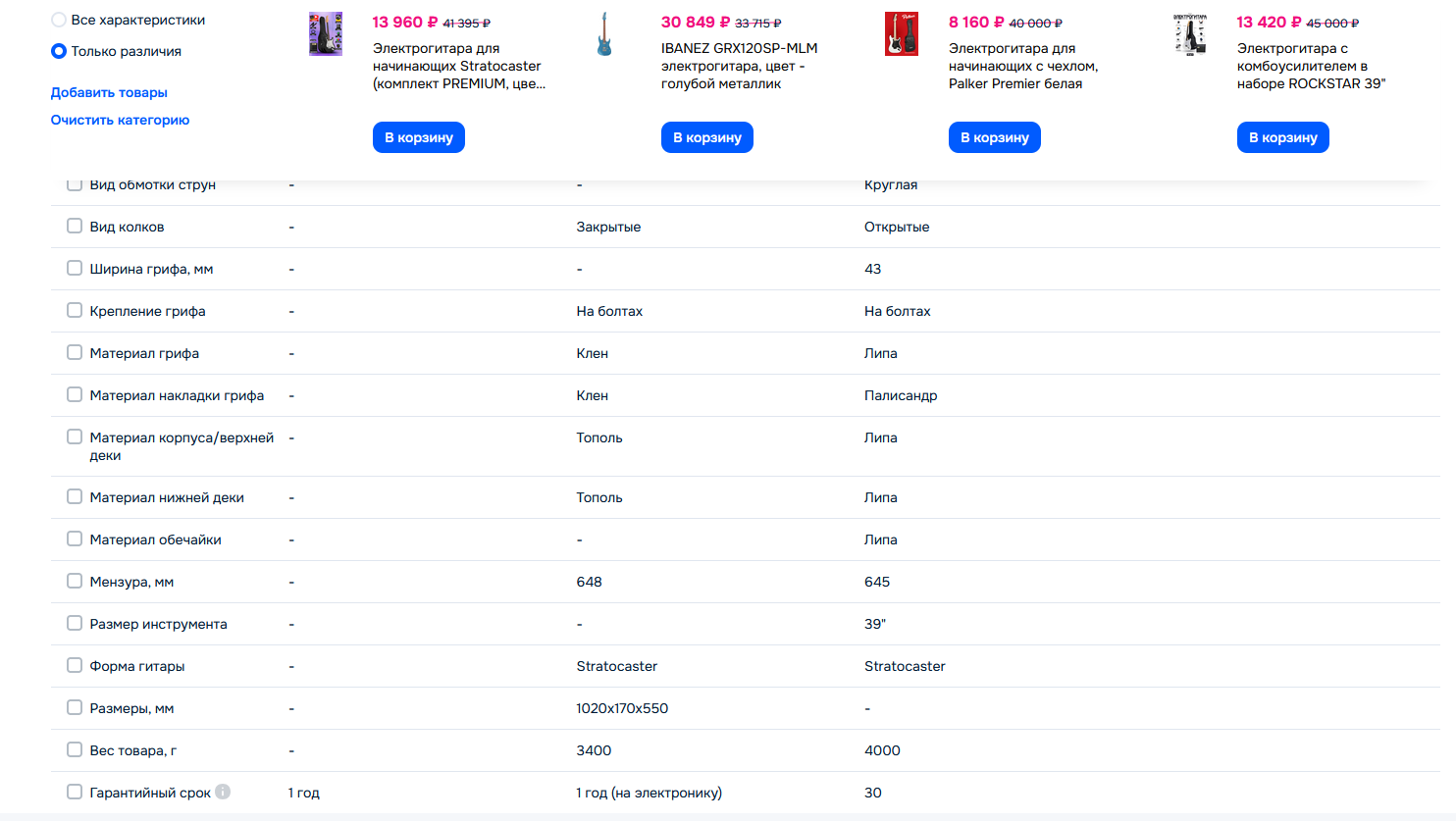
Task: Check the Вид колков checkbox
Action: (x=75, y=226)
